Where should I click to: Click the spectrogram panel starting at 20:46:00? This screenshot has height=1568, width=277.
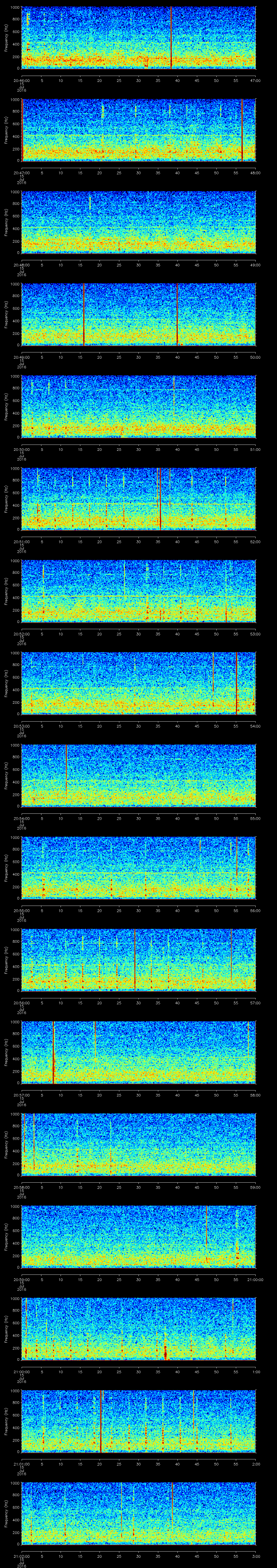coord(139,38)
